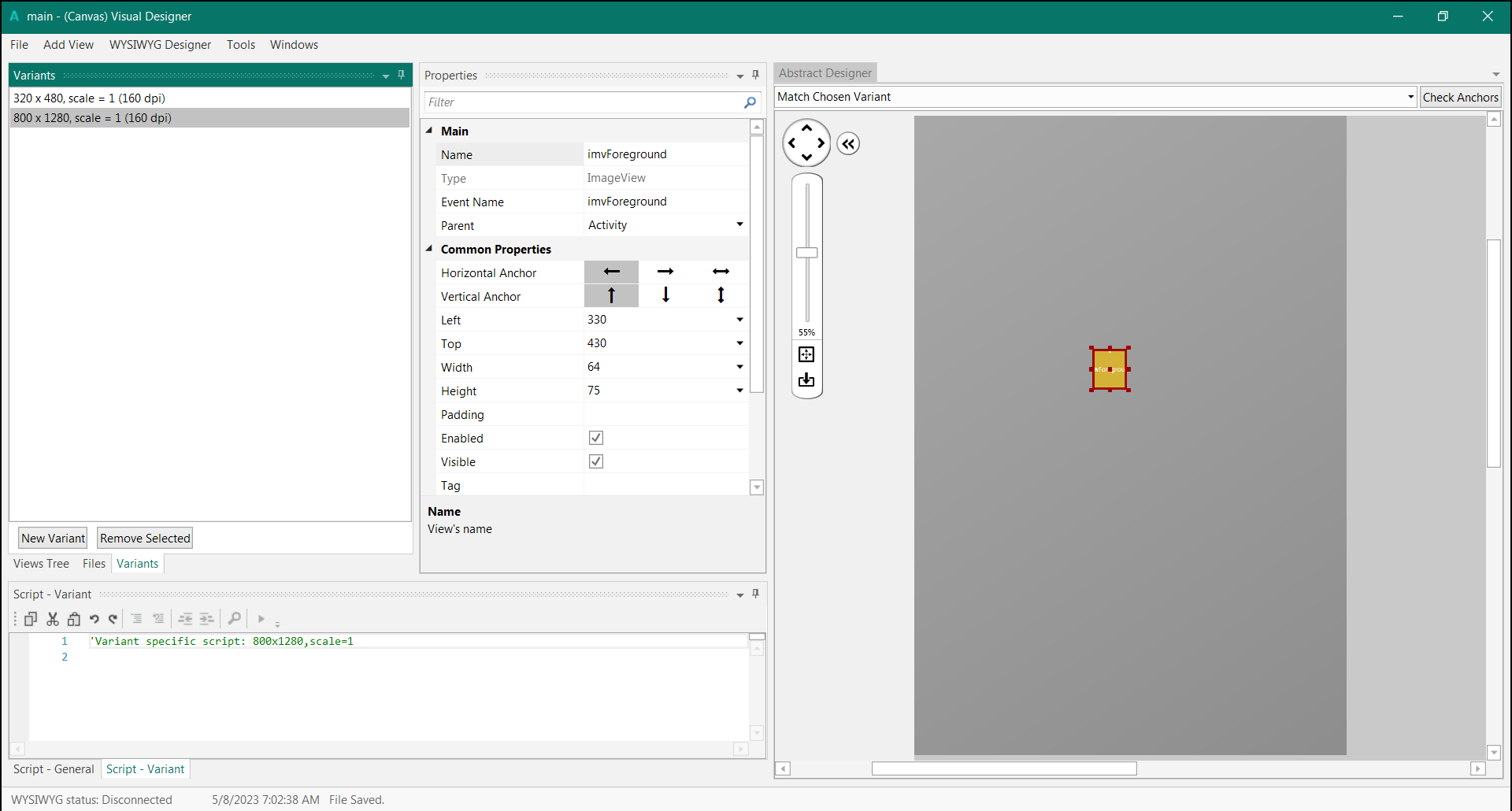Set Horizontal Anchor to stretch both sides
1512x811 pixels.
click(721, 272)
